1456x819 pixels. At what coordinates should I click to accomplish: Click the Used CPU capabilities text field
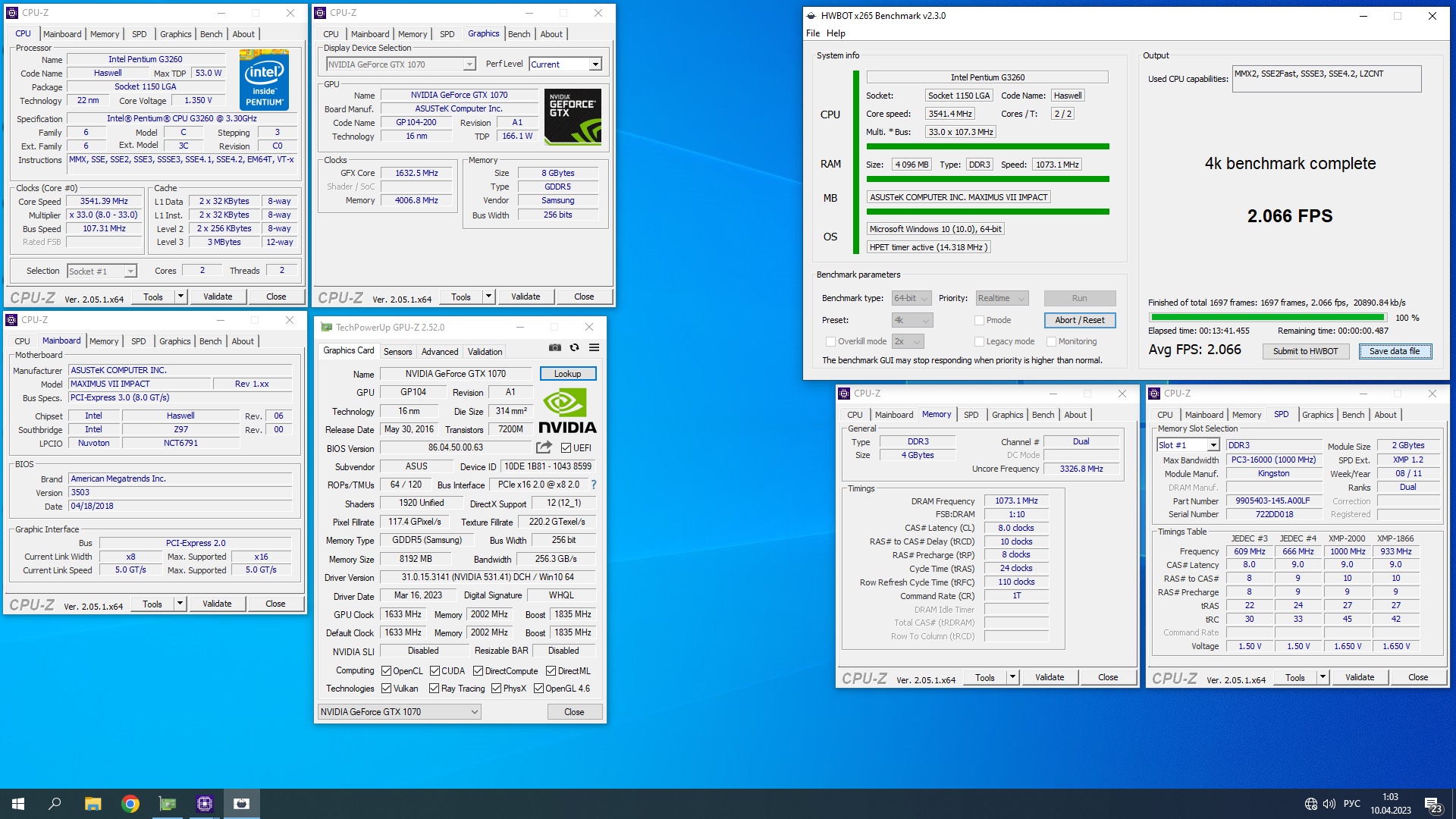(1326, 79)
